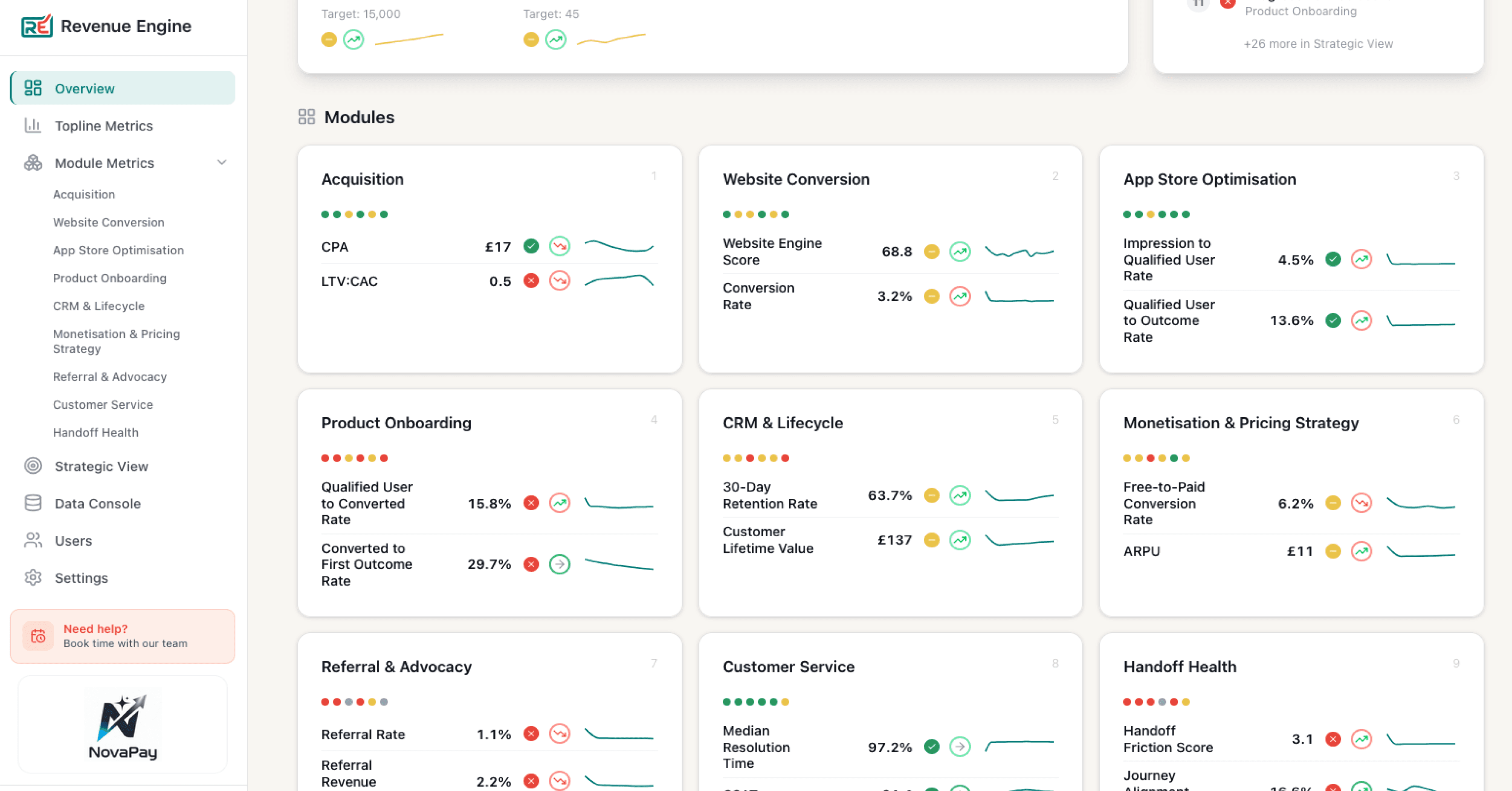The width and height of the screenshot is (1512, 791).
Task: Click the downward trend icon beside CPA
Action: pos(559,247)
